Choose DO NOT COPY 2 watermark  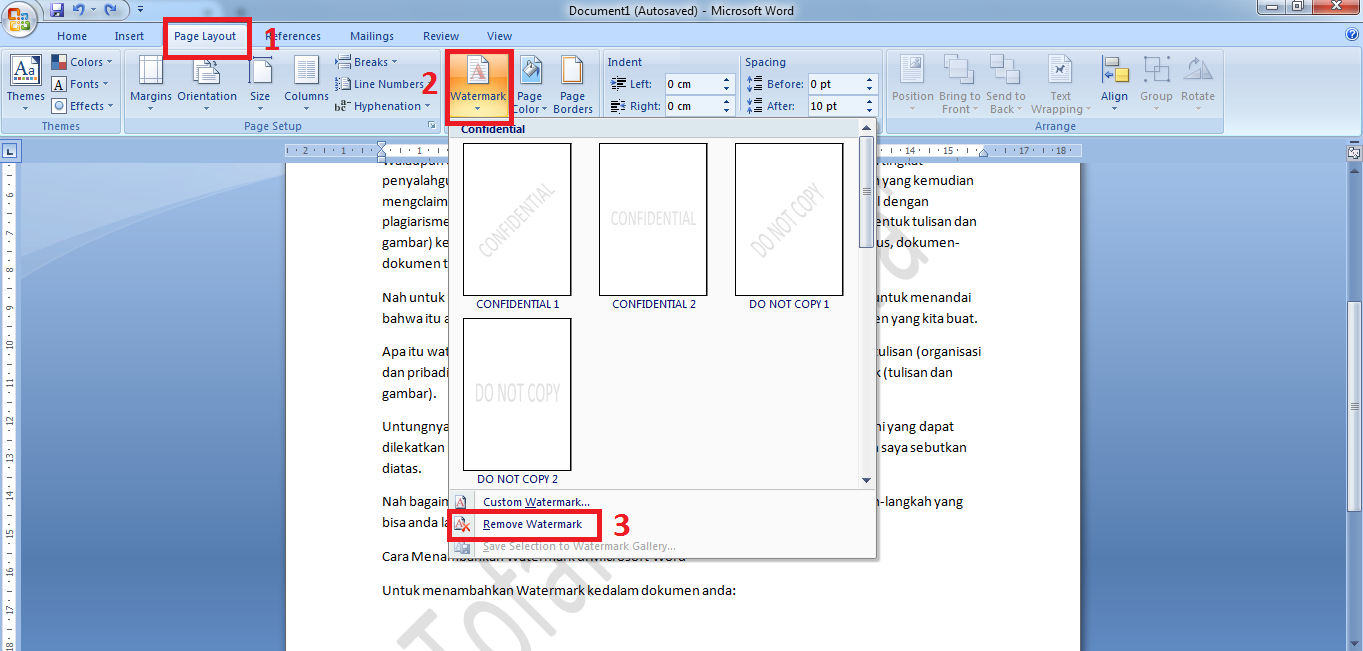[517, 394]
